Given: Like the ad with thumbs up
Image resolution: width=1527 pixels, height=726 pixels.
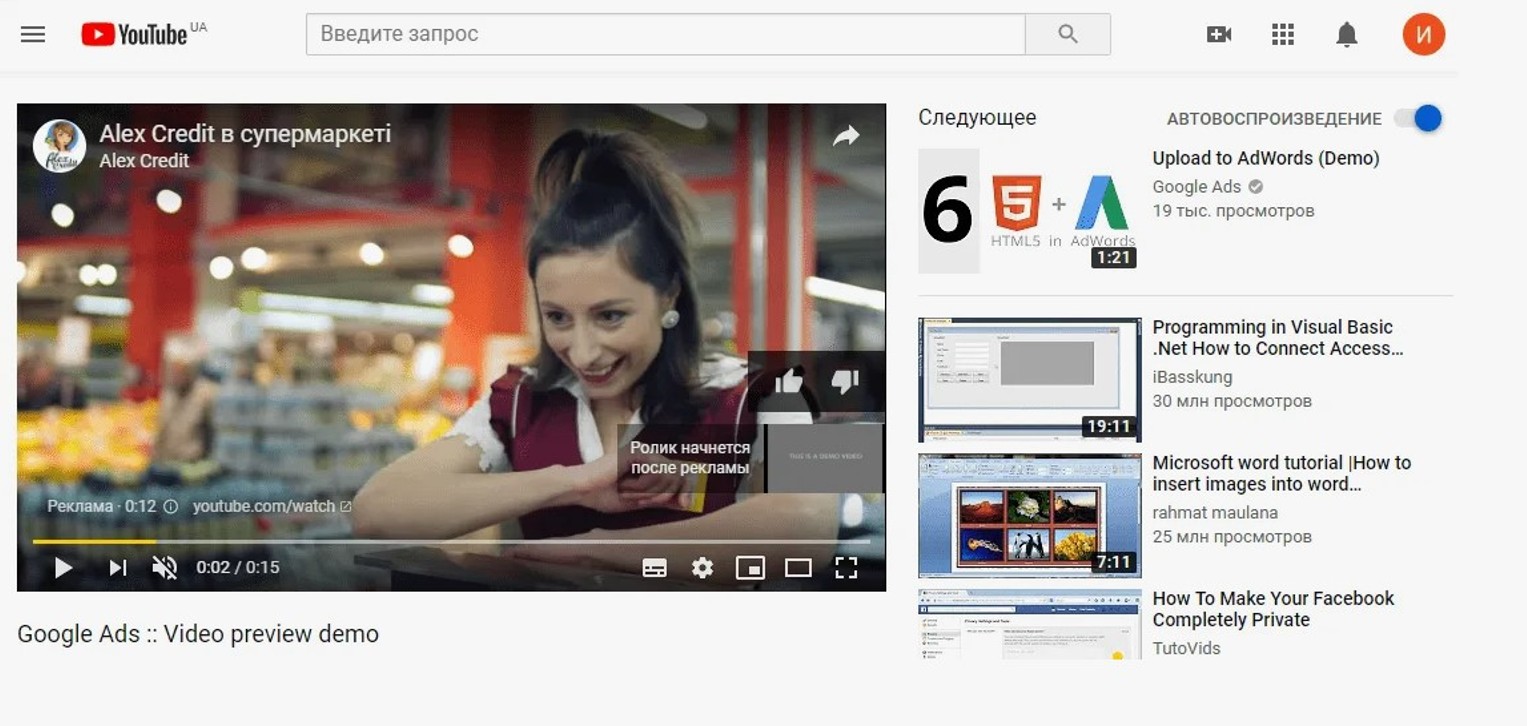Looking at the screenshot, I should (788, 381).
